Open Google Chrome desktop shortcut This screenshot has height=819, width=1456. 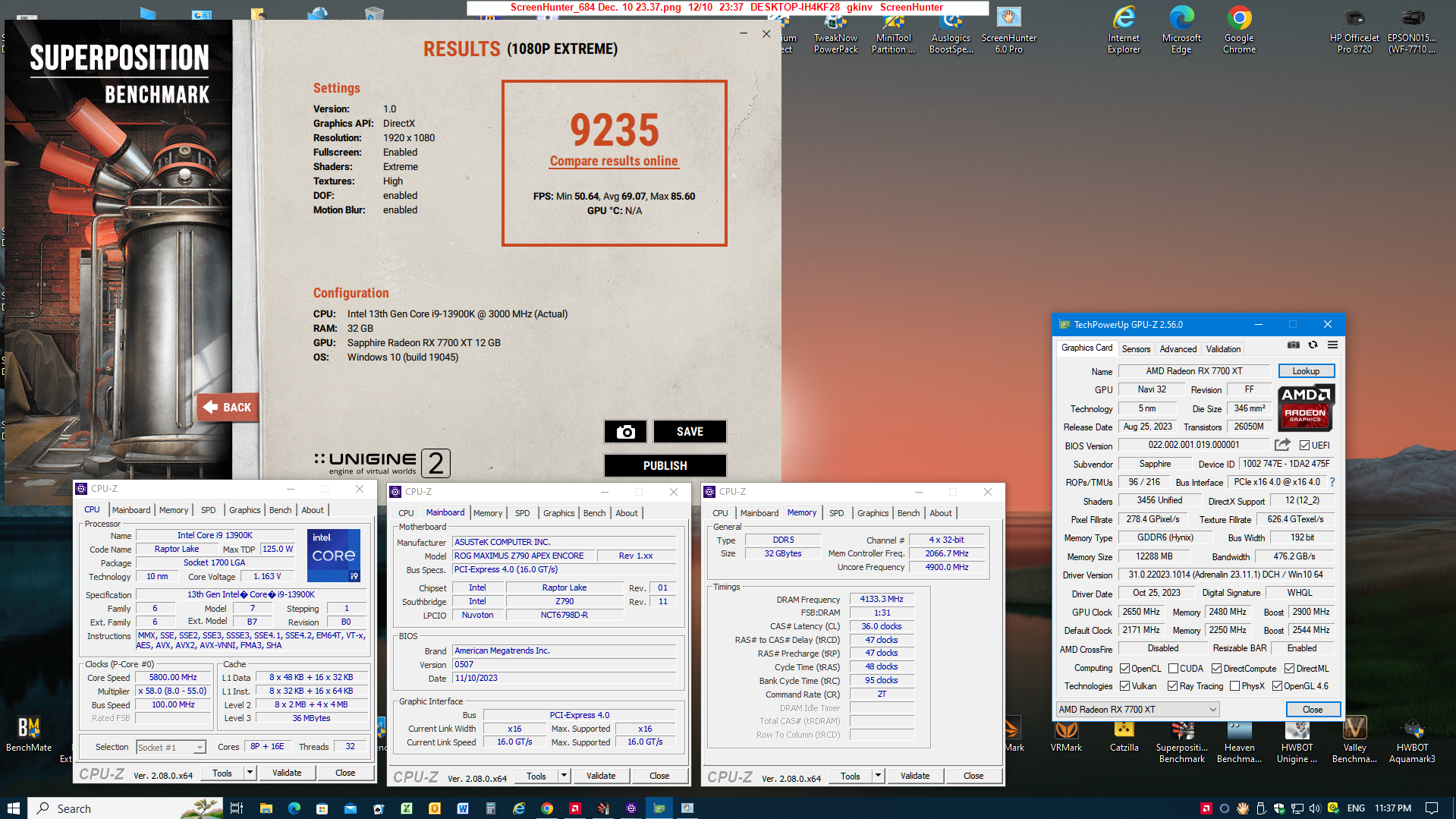[x=1239, y=30]
